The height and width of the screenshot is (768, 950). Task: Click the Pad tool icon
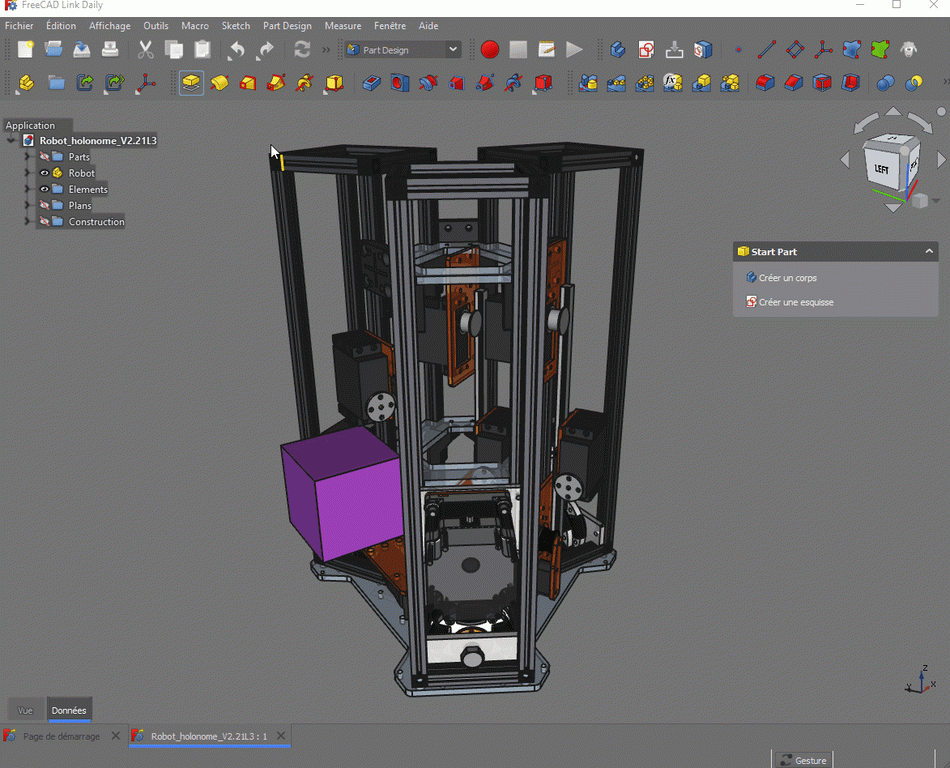coord(192,83)
